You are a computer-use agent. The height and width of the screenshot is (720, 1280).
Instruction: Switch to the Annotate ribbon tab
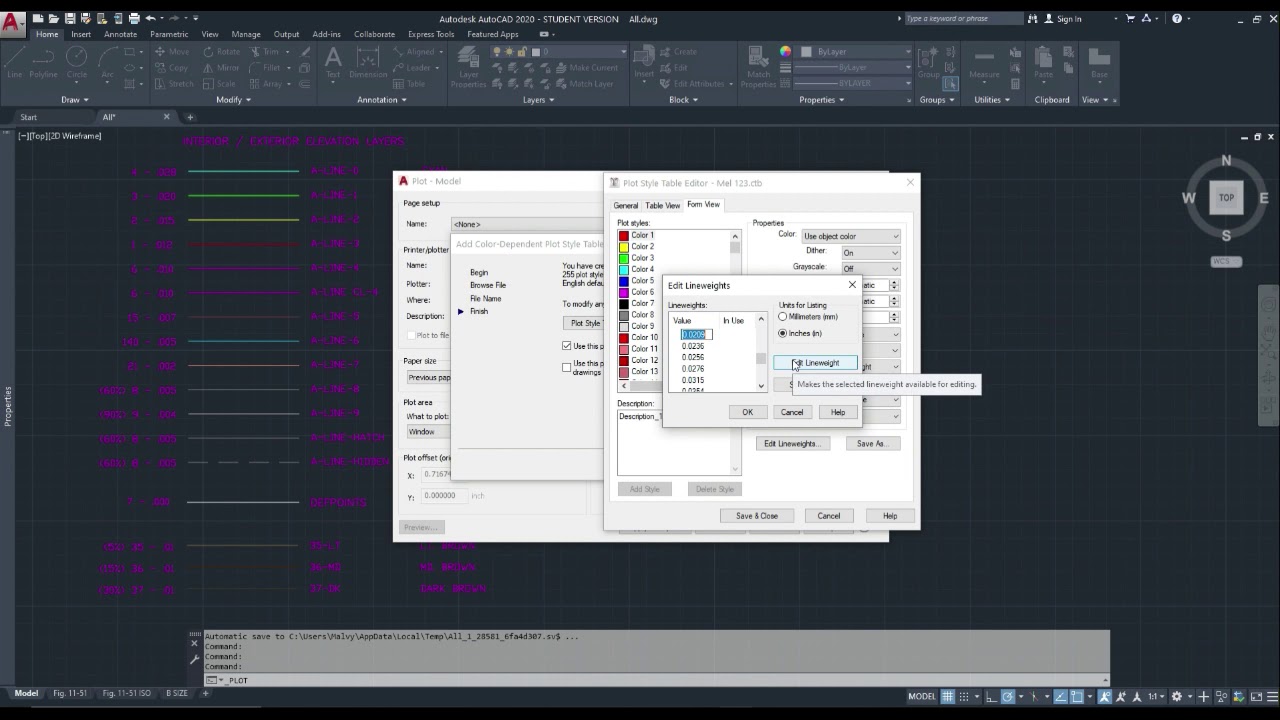120,34
